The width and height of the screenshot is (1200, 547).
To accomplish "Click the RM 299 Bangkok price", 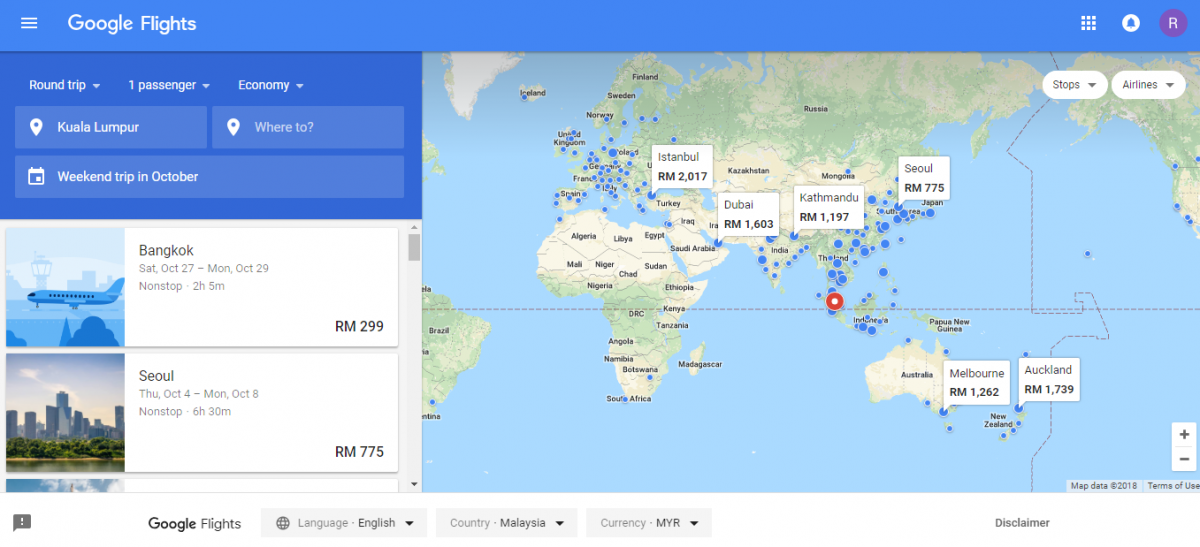I will [x=359, y=326].
